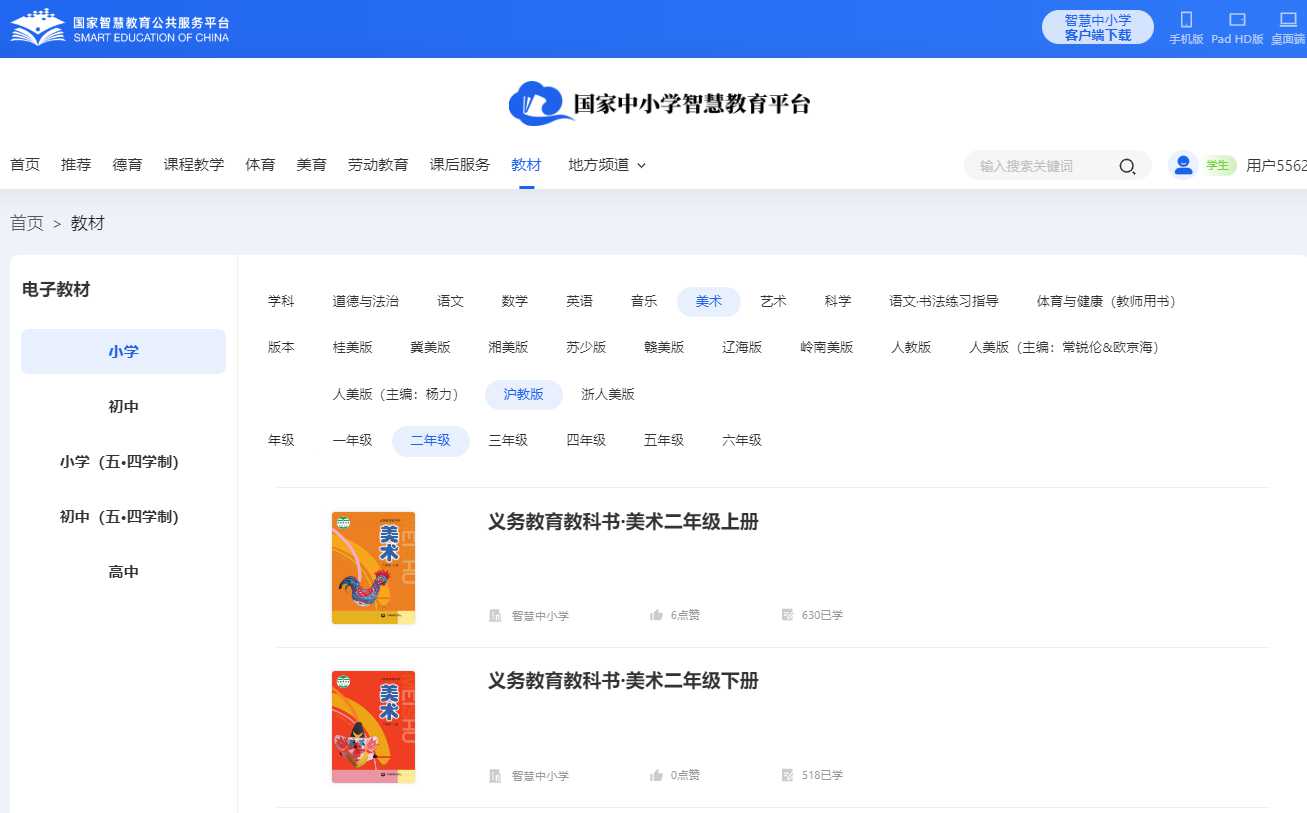Choose subject 音乐
1307x813 pixels.
(644, 301)
